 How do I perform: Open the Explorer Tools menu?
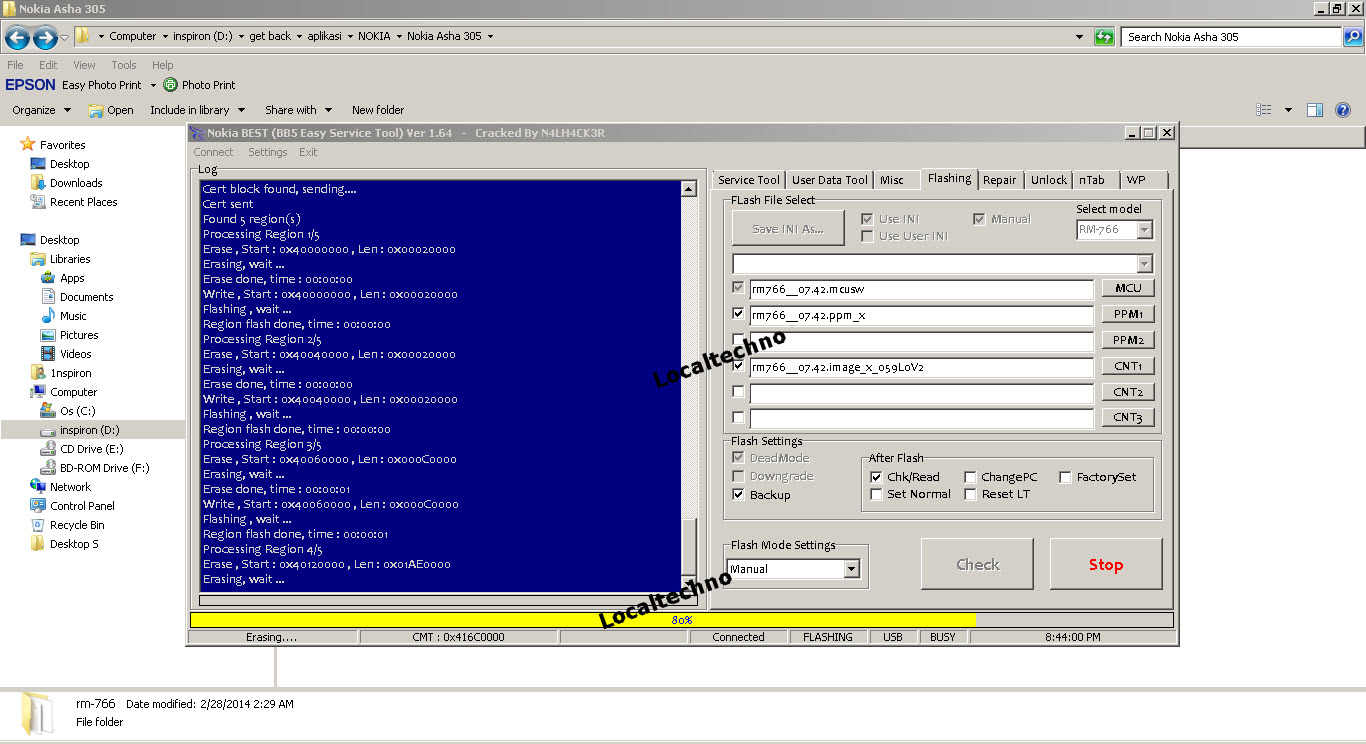point(124,65)
